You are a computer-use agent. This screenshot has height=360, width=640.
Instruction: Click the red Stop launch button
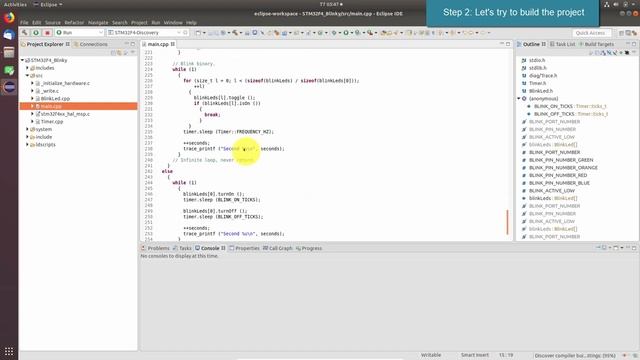(x=47, y=32)
